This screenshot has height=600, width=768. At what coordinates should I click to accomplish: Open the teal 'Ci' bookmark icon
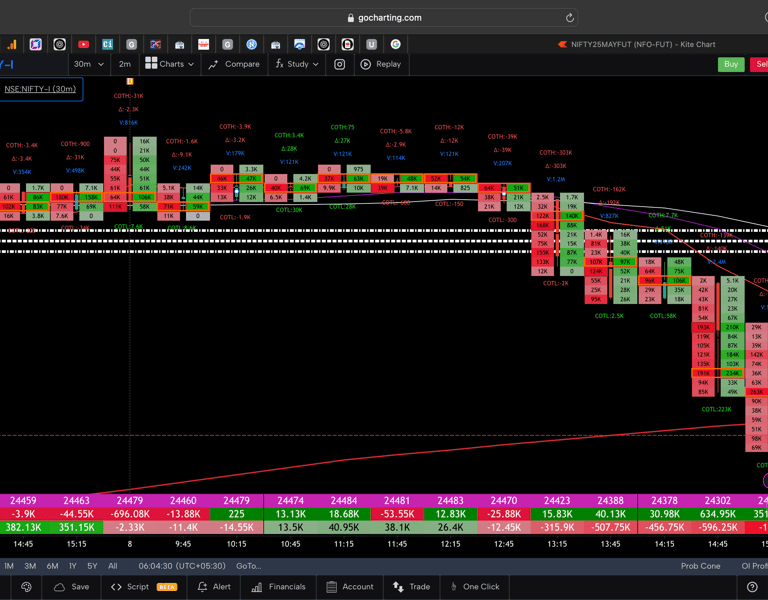107,45
